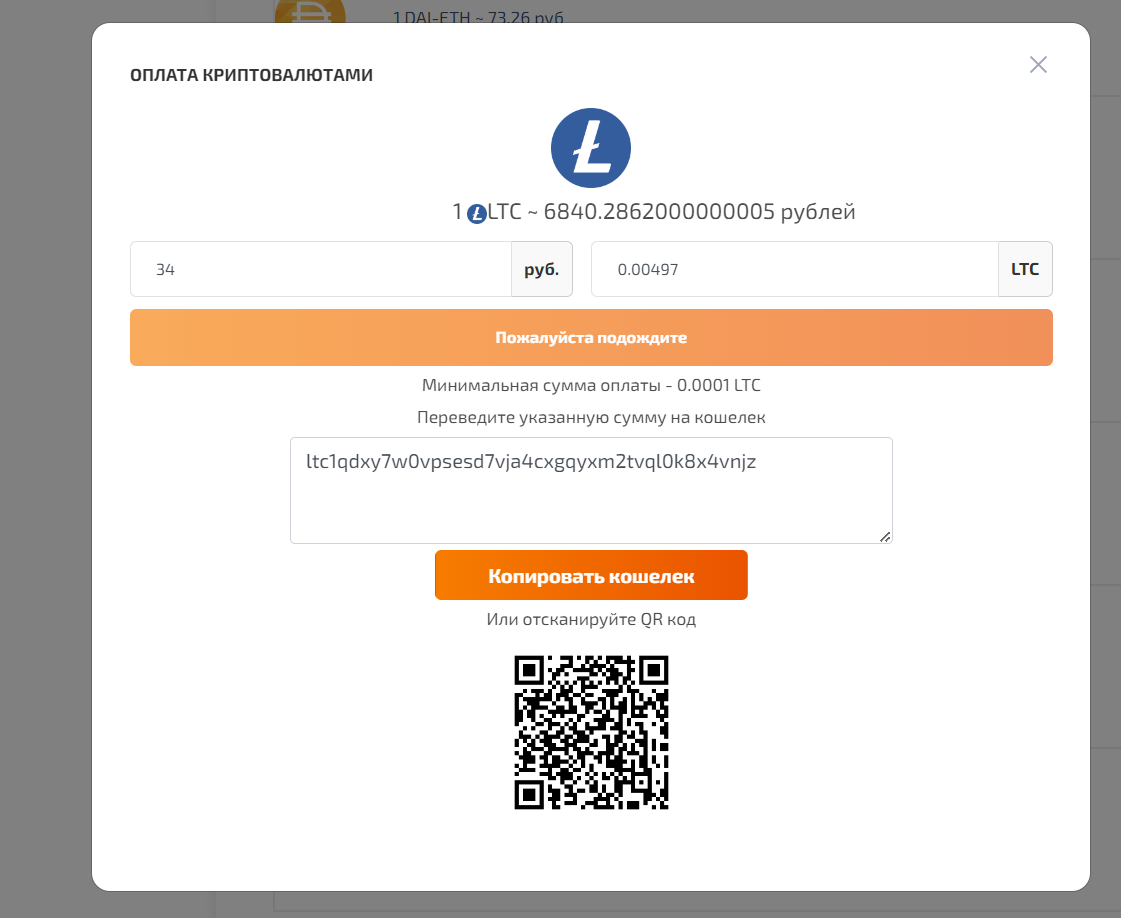1121x918 pixels.
Task: Click the Или отсканируйте QR код label
Action: [x=591, y=619]
